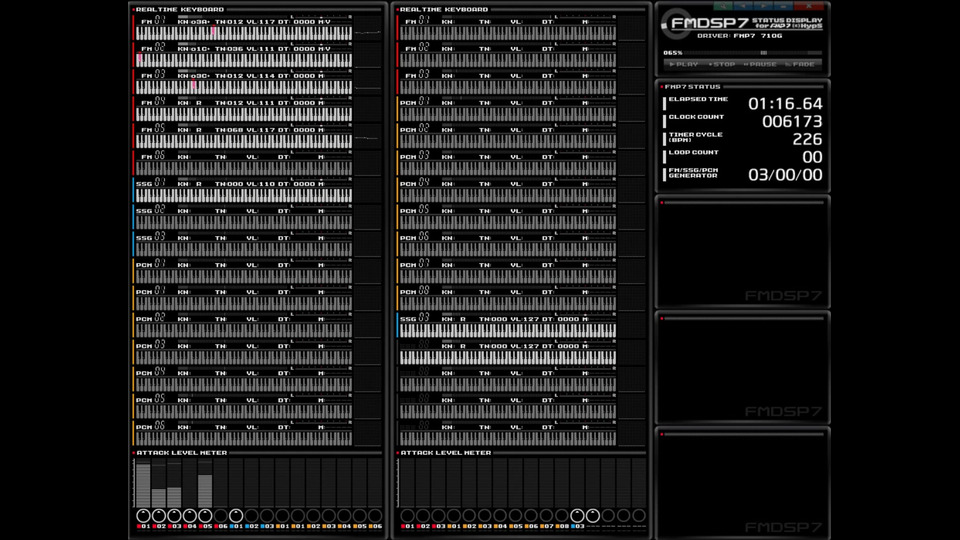Select the left SSG 01 keyboard track
The image size is (960, 540).
click(x=245, y=195)
